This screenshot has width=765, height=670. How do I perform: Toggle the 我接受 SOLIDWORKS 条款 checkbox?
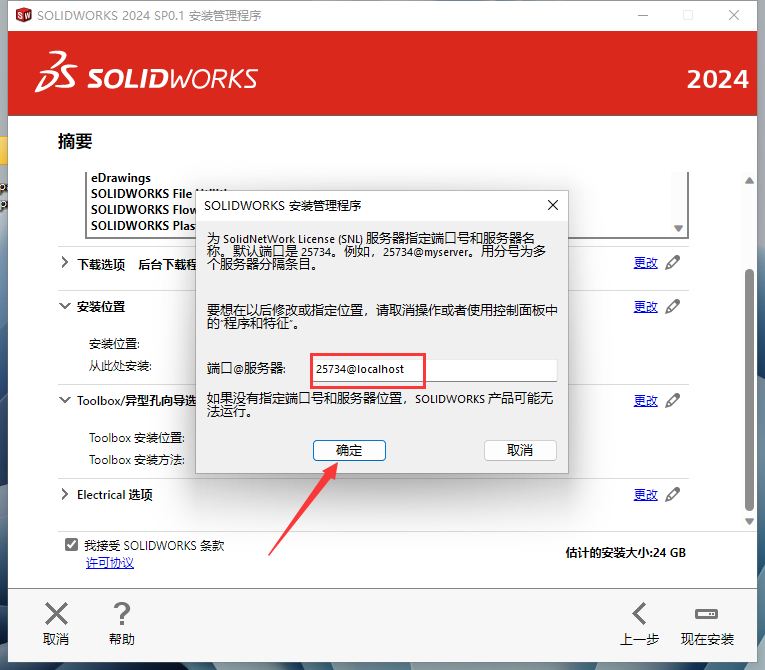(71, 545)
